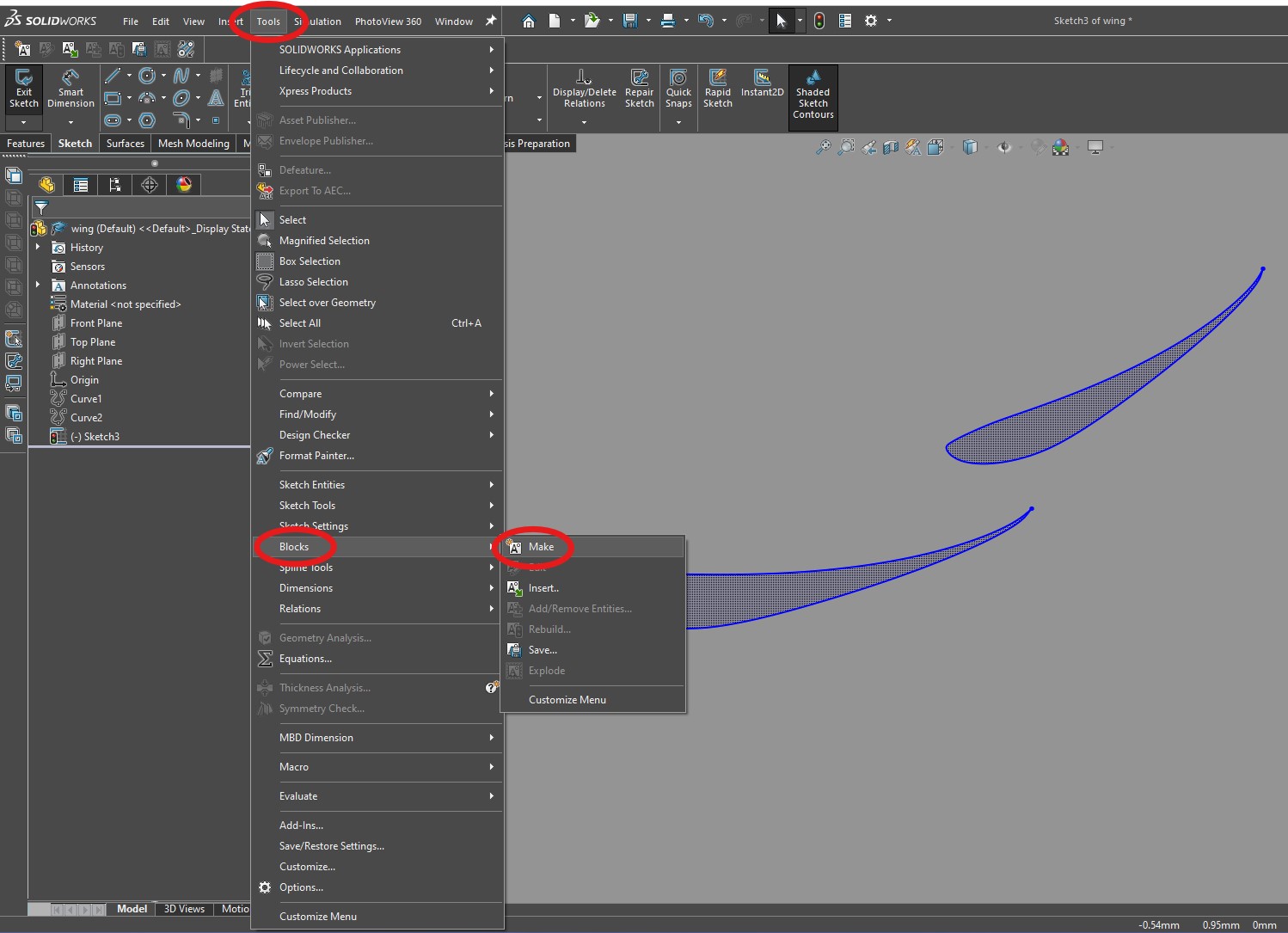Select the Circle sketch tool icon
The width and height of the screenshot is (1288, 933).
point(147,76)
